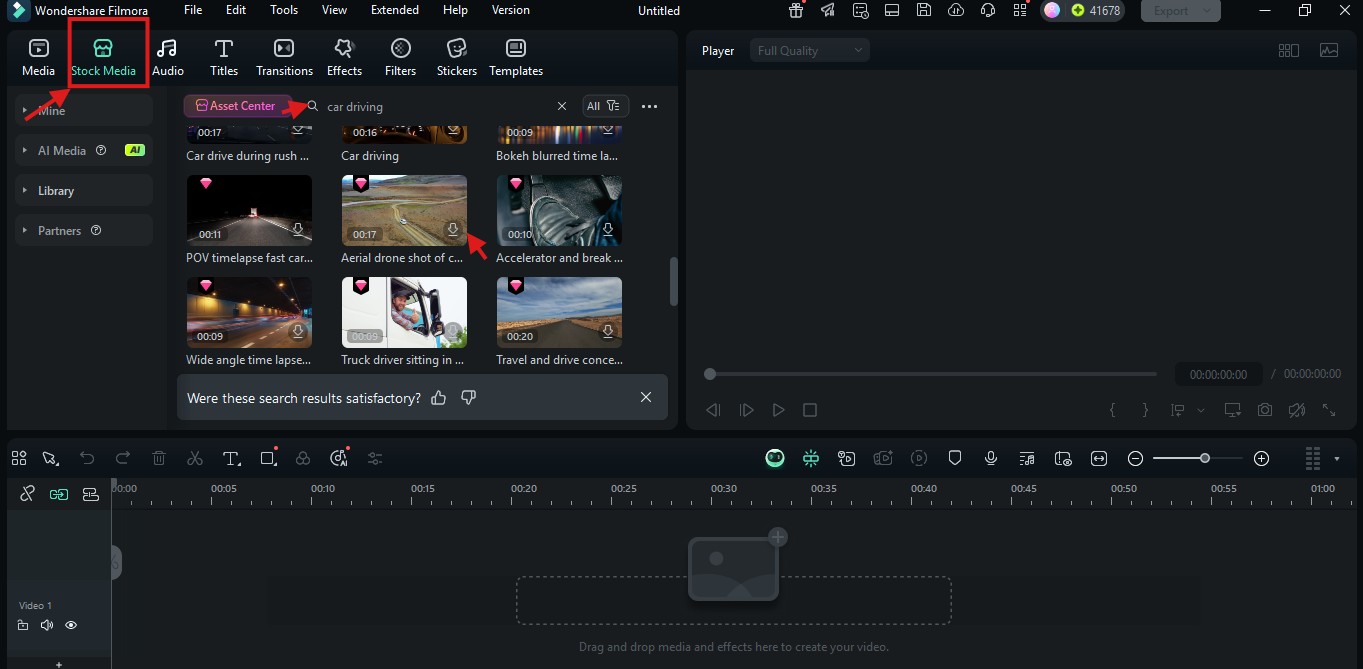Open the Extended menu
The image size is (1363, 669).
pyautogui.click(x=395, y=10)
